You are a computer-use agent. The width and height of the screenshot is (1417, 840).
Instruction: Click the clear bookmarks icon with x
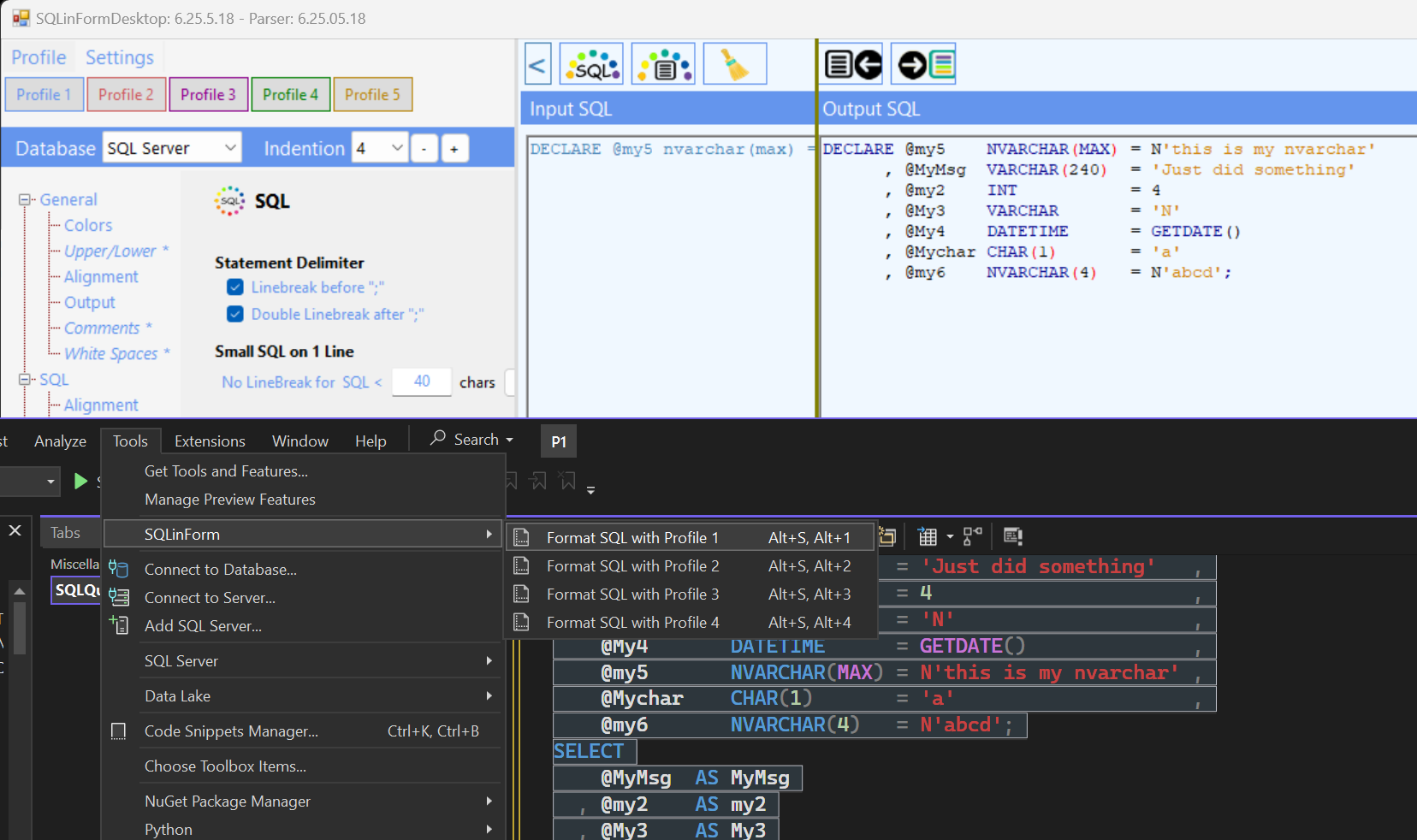pyautogui.click(x=567, y=481)
